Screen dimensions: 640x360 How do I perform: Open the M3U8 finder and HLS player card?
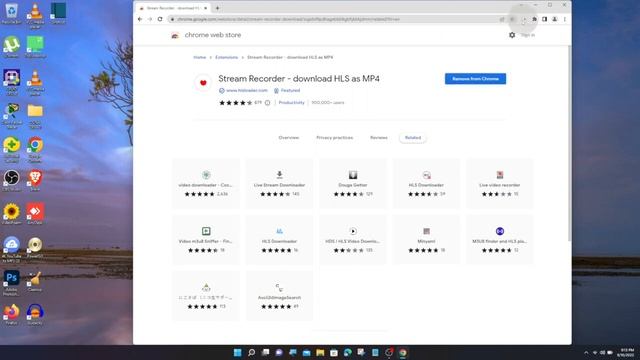point(500,240)
